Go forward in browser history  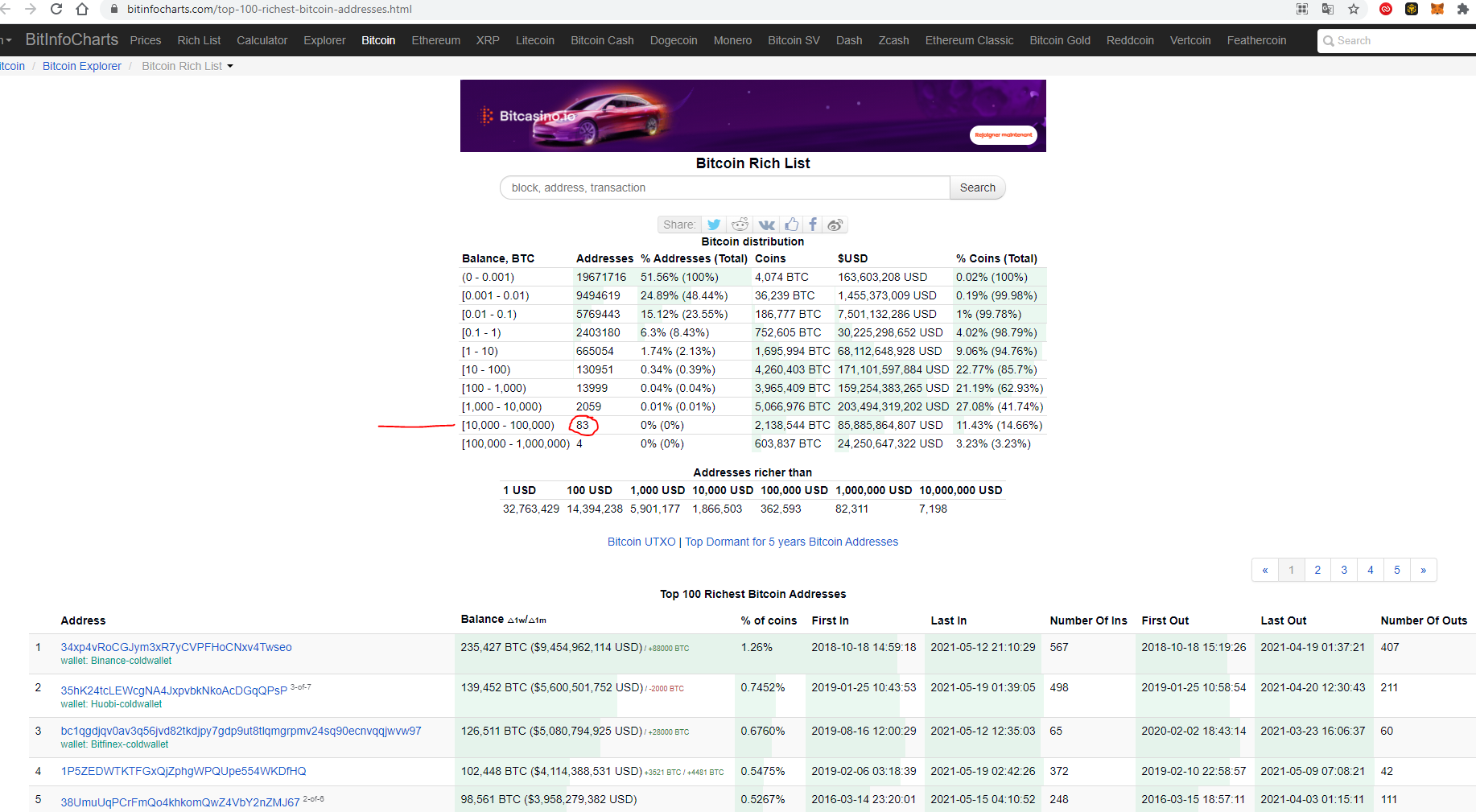coord(31,9)
